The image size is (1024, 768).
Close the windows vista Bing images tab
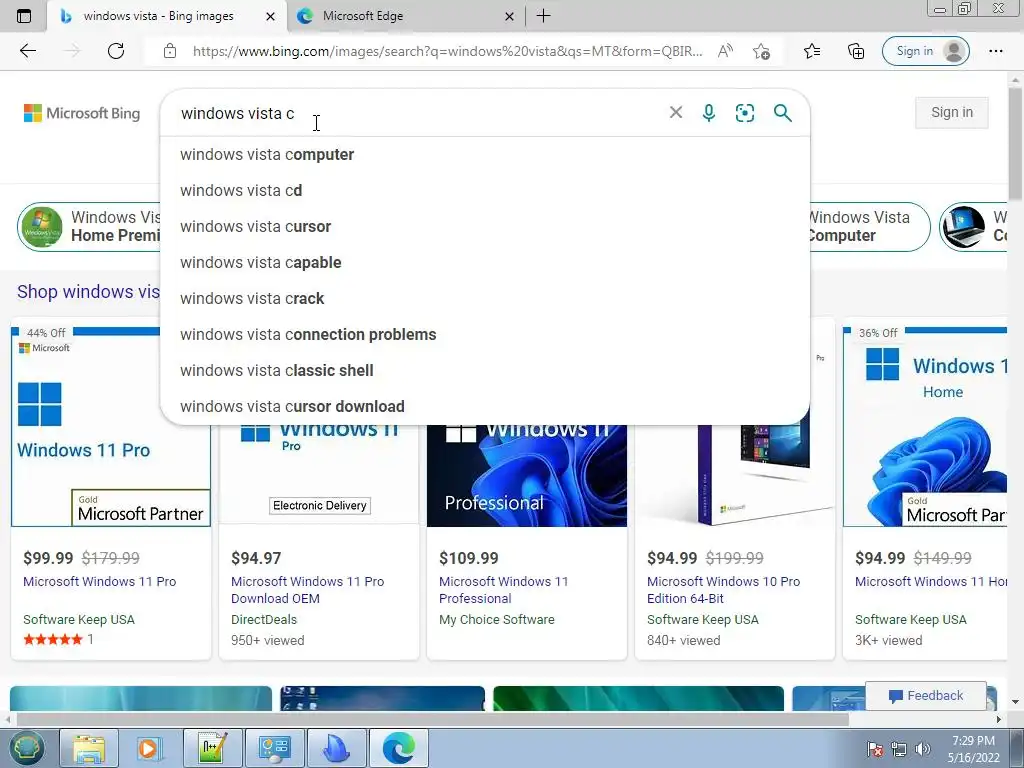270,16
